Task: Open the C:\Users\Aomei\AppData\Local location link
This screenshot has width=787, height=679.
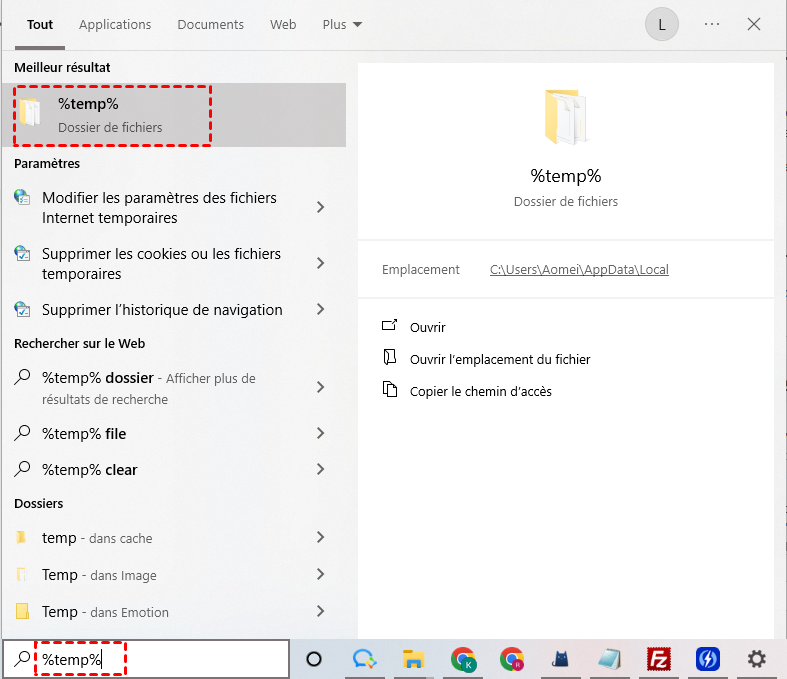Action: [579, 270]
